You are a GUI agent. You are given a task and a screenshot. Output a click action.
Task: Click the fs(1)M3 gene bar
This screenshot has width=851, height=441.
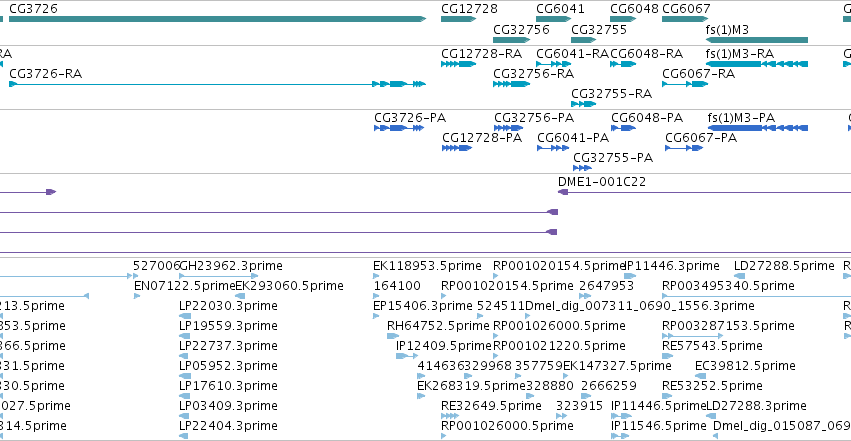coord(757,40)
